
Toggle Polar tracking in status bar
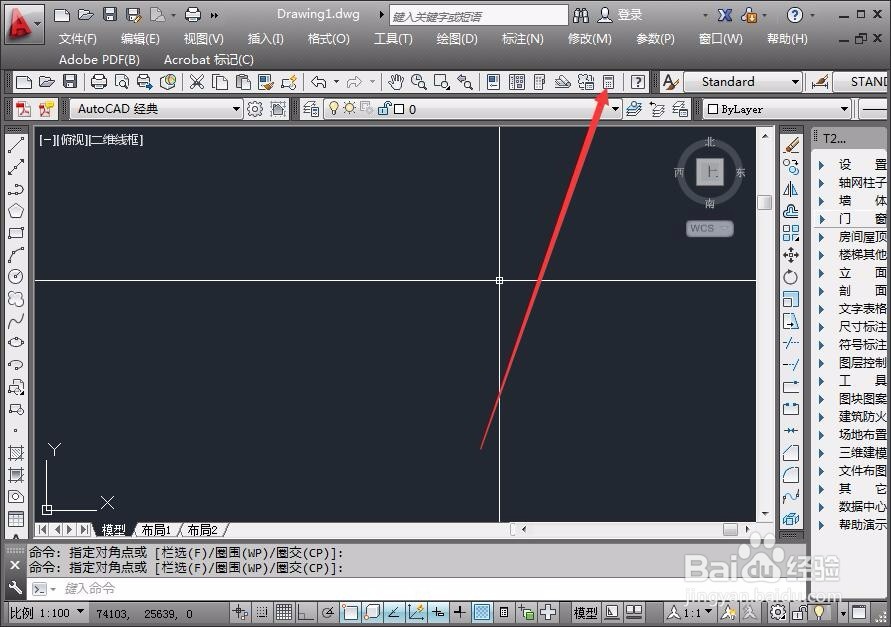click(x=328, y=612)
